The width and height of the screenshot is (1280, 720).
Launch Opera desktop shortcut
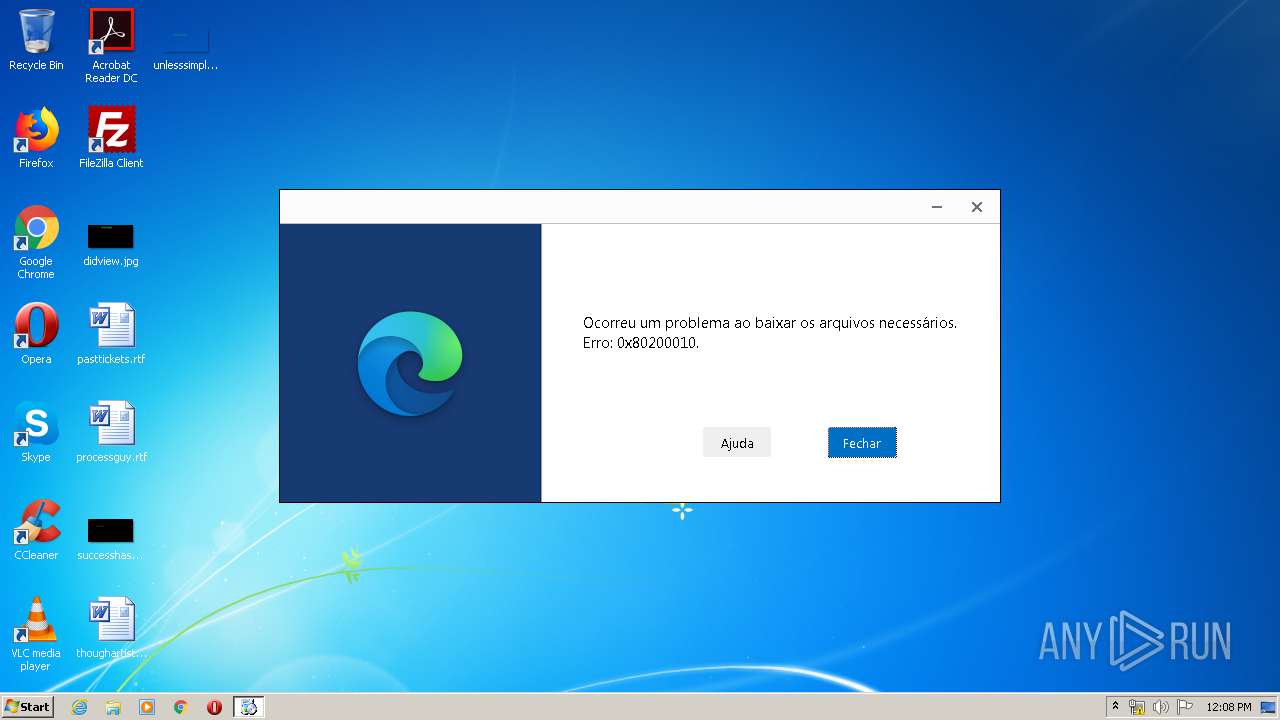pos(36,334)
